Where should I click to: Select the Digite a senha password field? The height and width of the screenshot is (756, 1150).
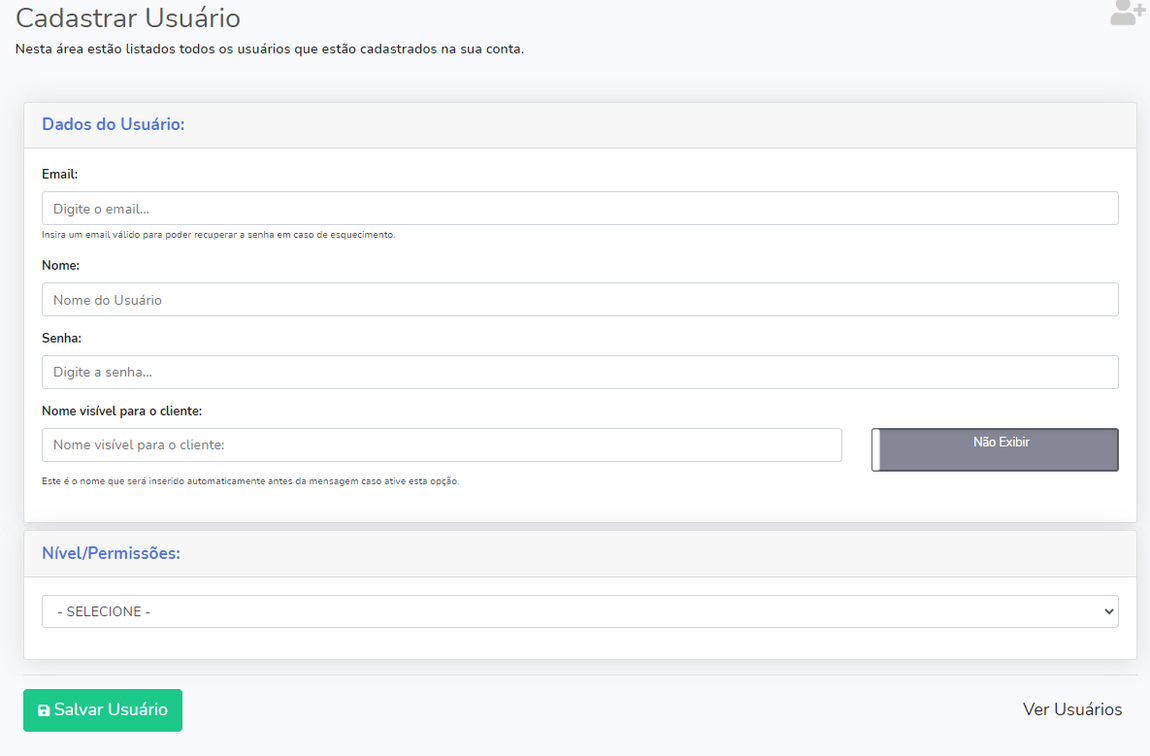(580, 372)
